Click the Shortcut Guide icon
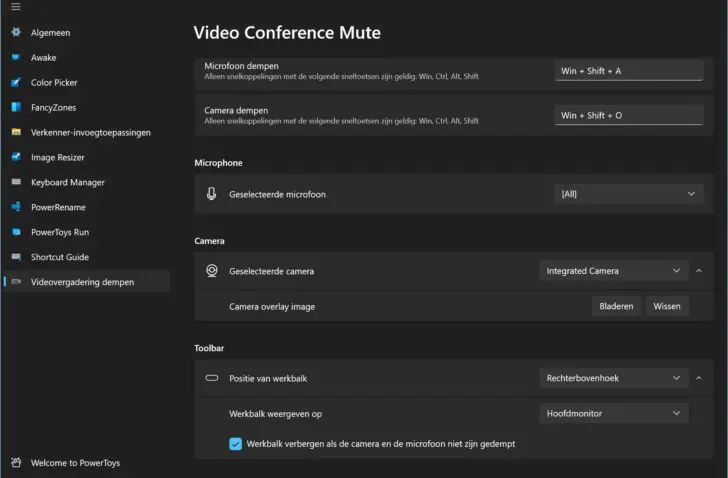Image resolution: width=728 pixels, height=478 pixels. pyautogui.click(x=16, y=257)
